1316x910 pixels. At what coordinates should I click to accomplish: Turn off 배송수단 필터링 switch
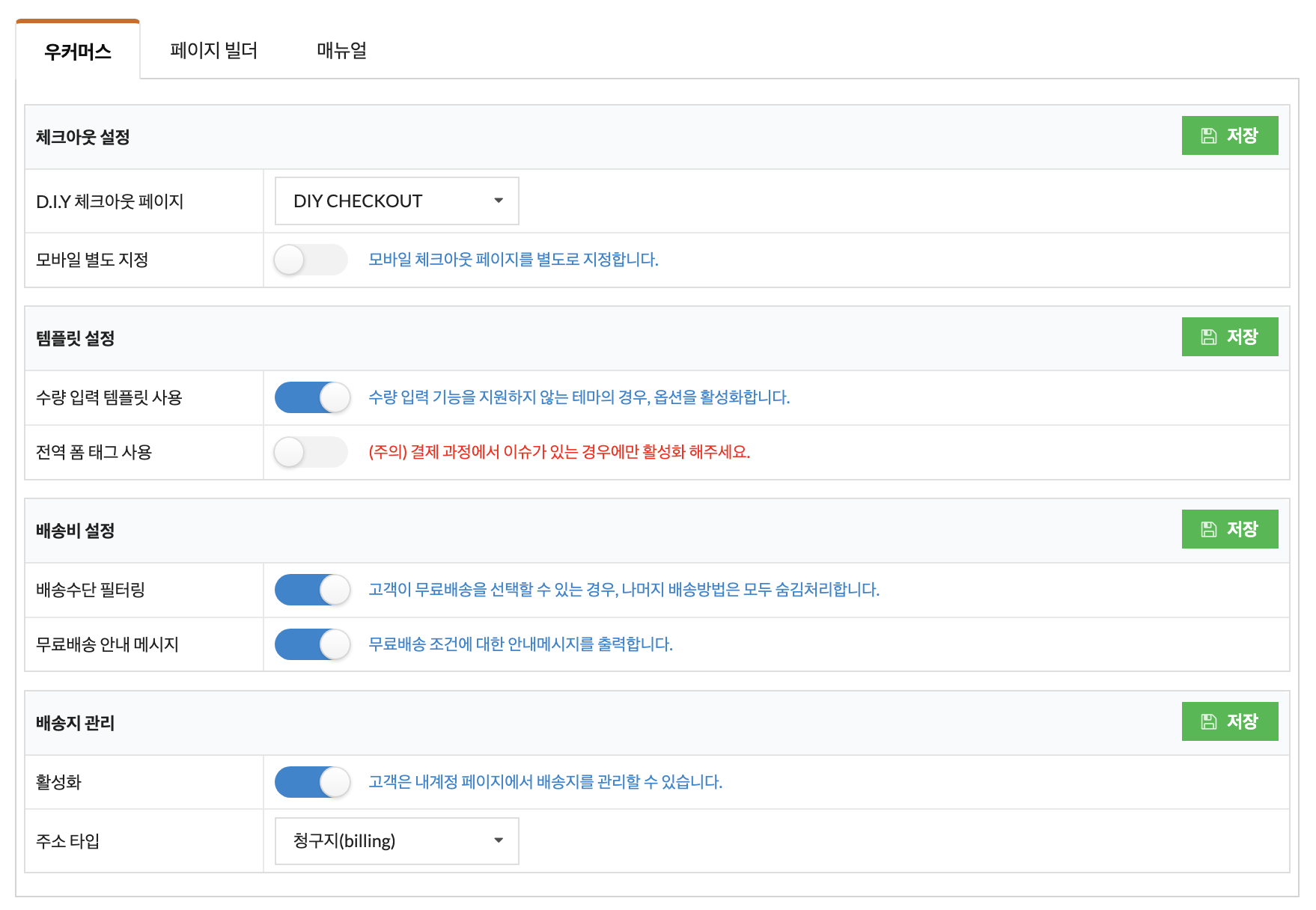[x=312, y=590]
